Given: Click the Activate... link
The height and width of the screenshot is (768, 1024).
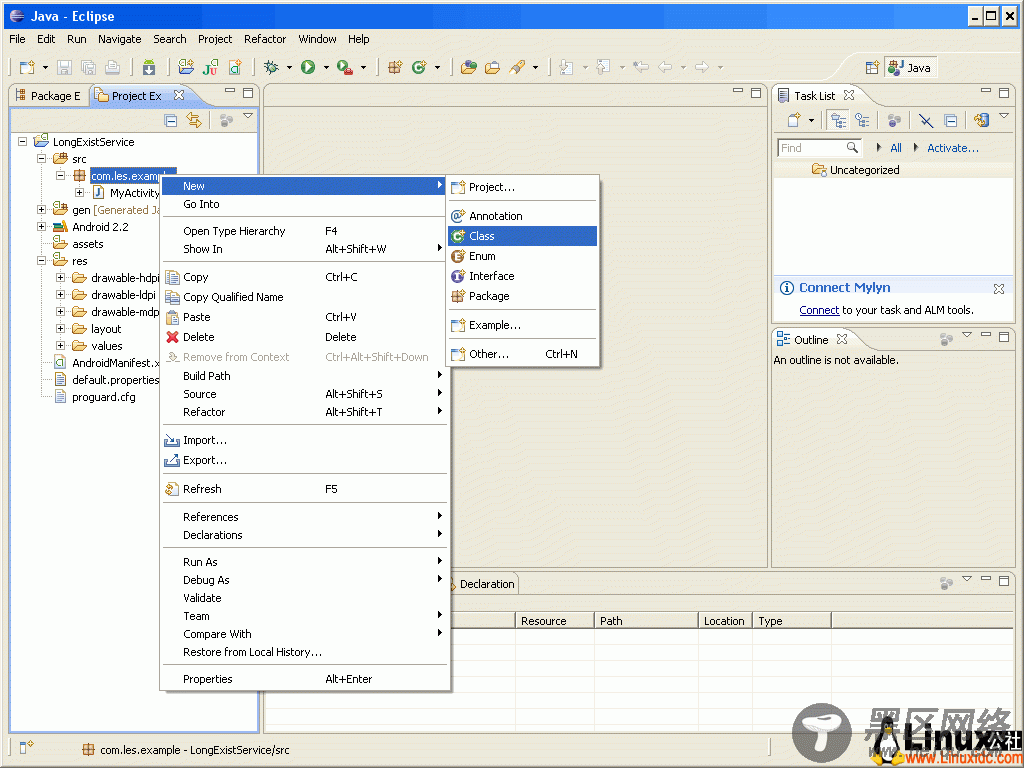Looking at the screenshot, I should (x=953, y=148).
